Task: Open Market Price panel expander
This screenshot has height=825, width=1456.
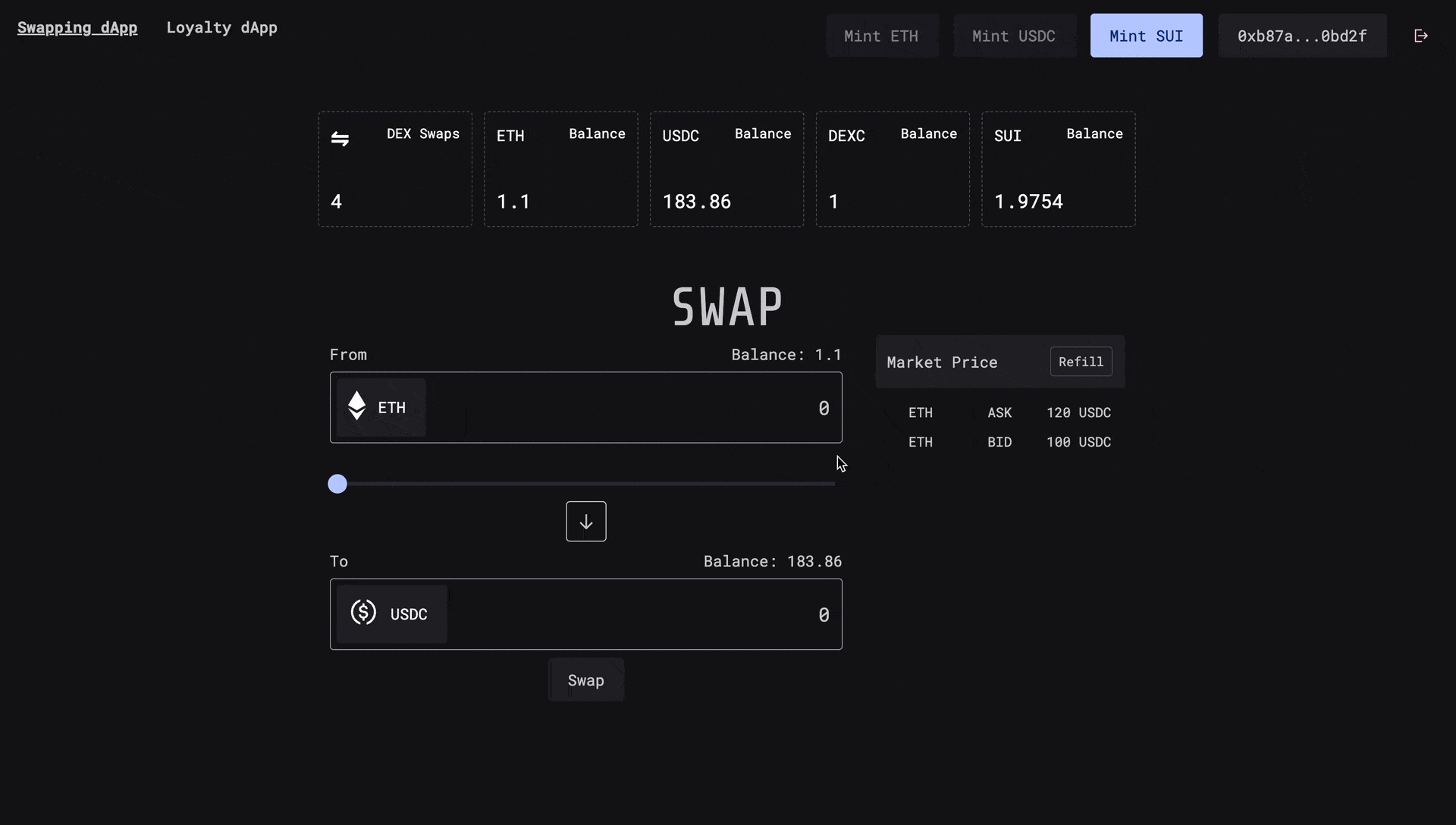Action: click(x=940, y=362)
